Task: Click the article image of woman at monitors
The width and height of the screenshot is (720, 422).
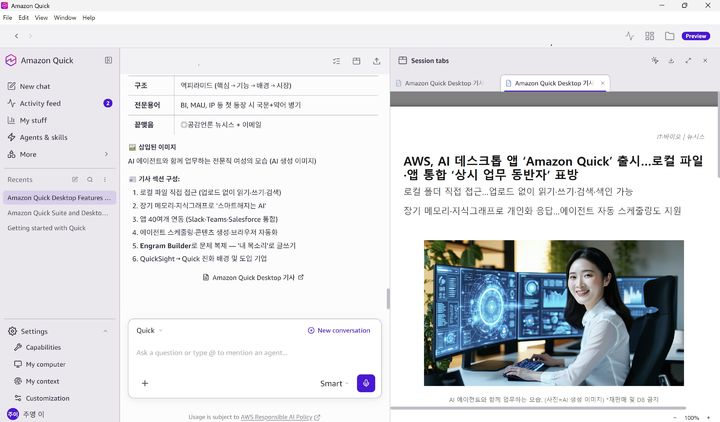Action: click(554, 313)
